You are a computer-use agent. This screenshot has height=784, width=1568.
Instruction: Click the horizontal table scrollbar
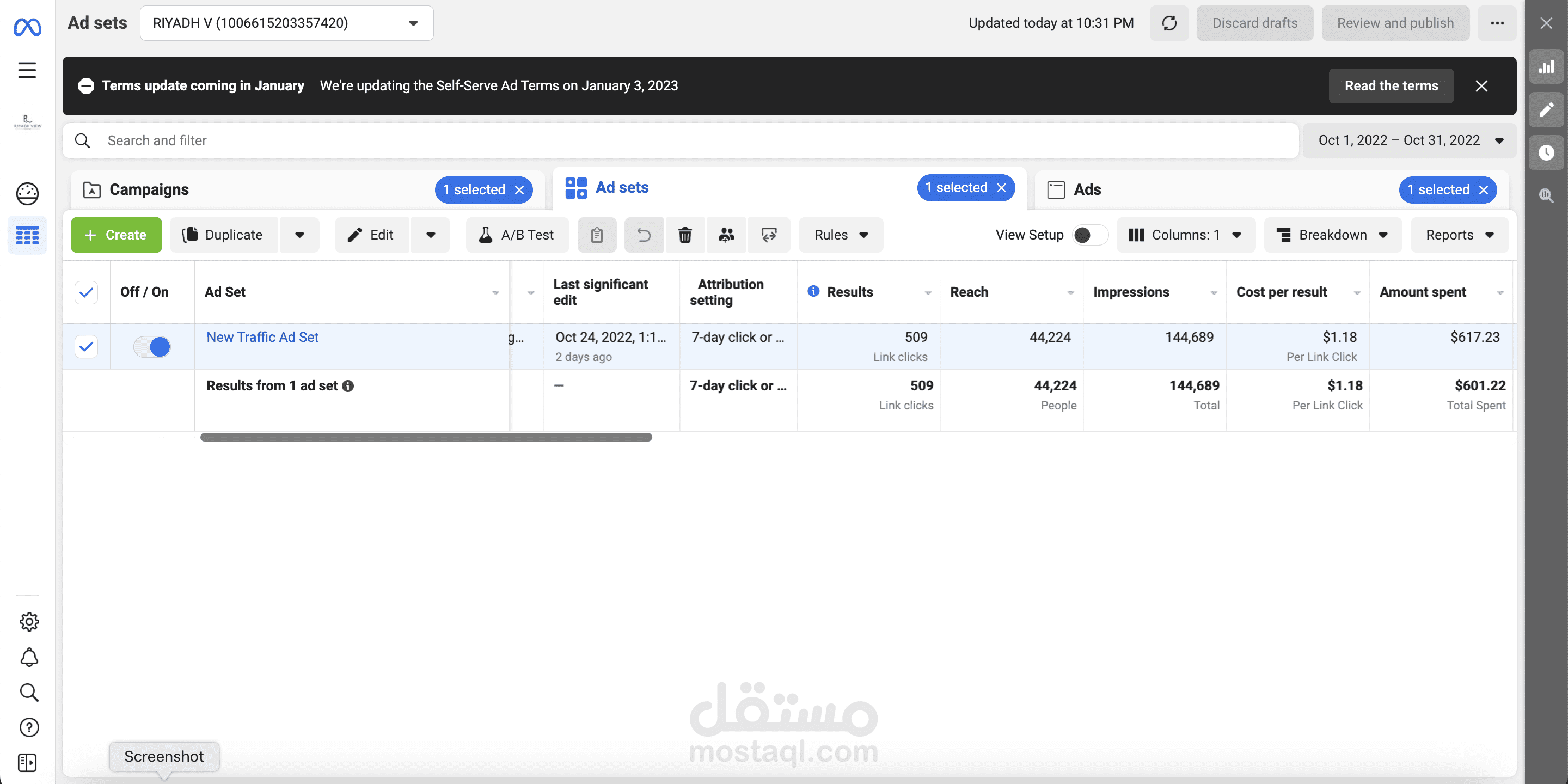coord(426,437)
